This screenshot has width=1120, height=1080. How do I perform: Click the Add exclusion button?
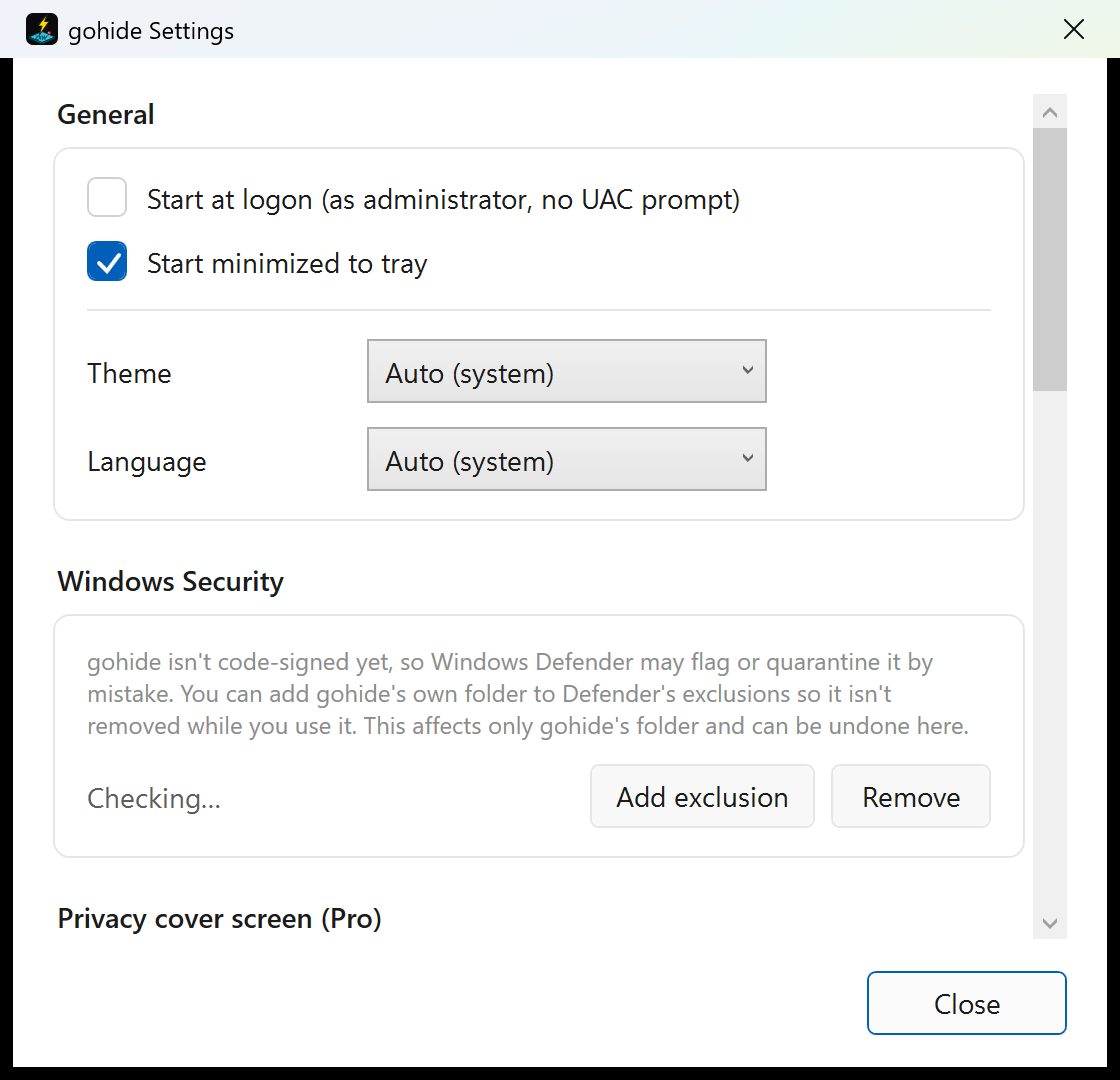702,796
